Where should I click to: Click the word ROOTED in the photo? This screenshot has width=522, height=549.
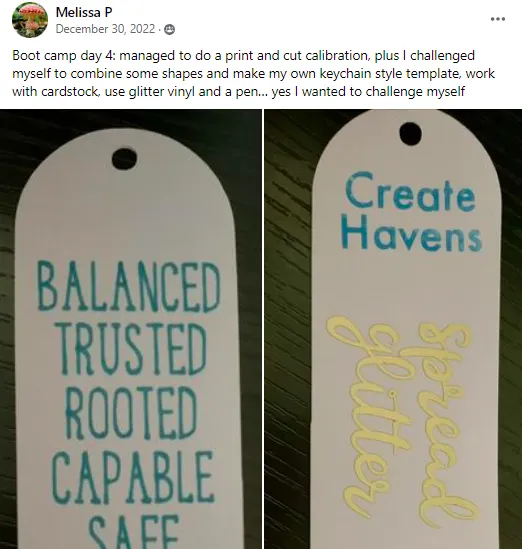point(131,412)
